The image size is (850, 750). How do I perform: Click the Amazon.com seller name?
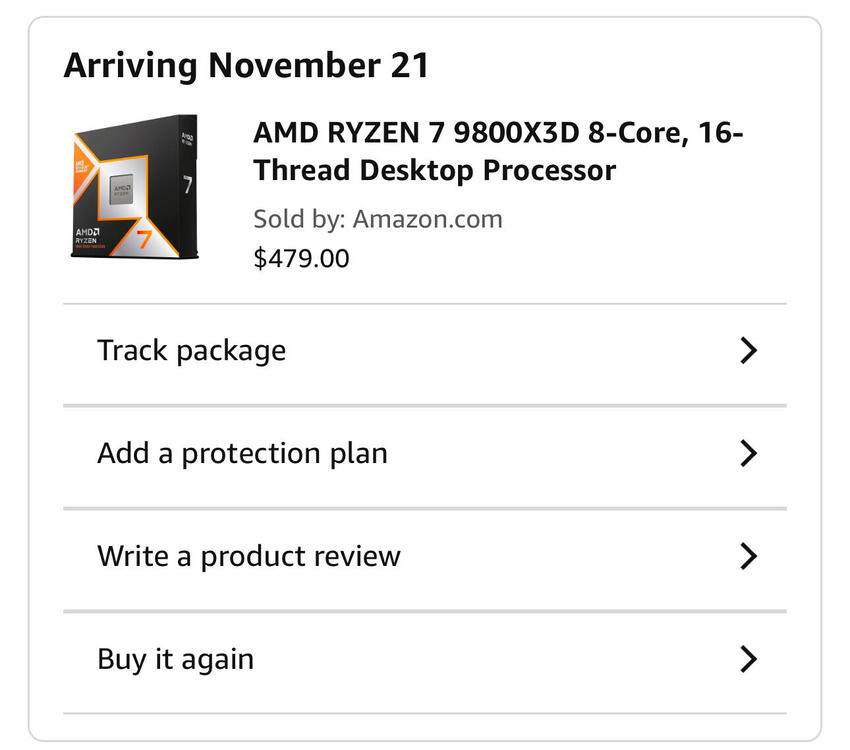[x=427, y=219]
